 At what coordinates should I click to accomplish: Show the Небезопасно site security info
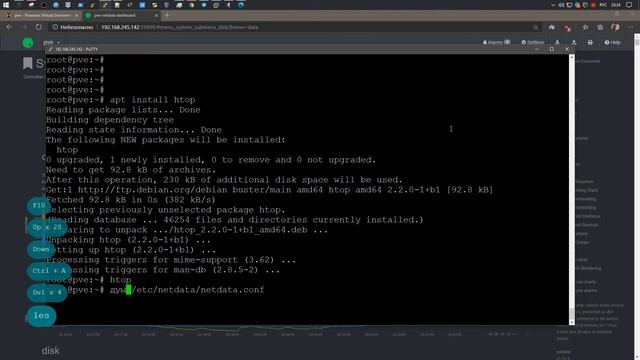tap(73, 27)
